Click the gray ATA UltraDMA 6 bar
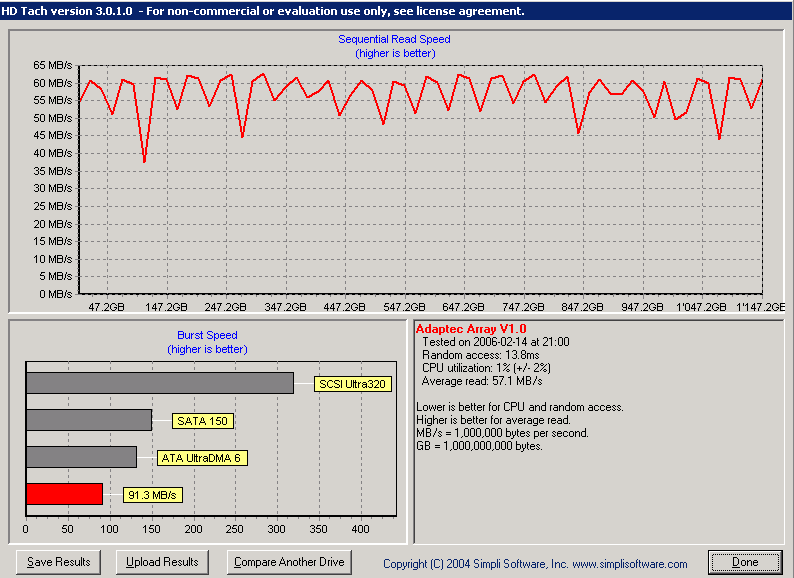794x578 pixels. pyautogui.click(x=81, y=457)
